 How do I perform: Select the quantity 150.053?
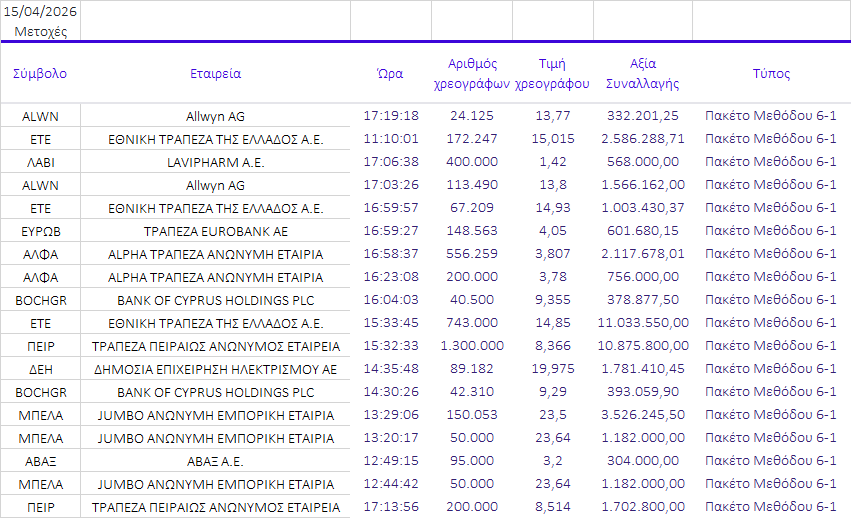pos(472,414)
